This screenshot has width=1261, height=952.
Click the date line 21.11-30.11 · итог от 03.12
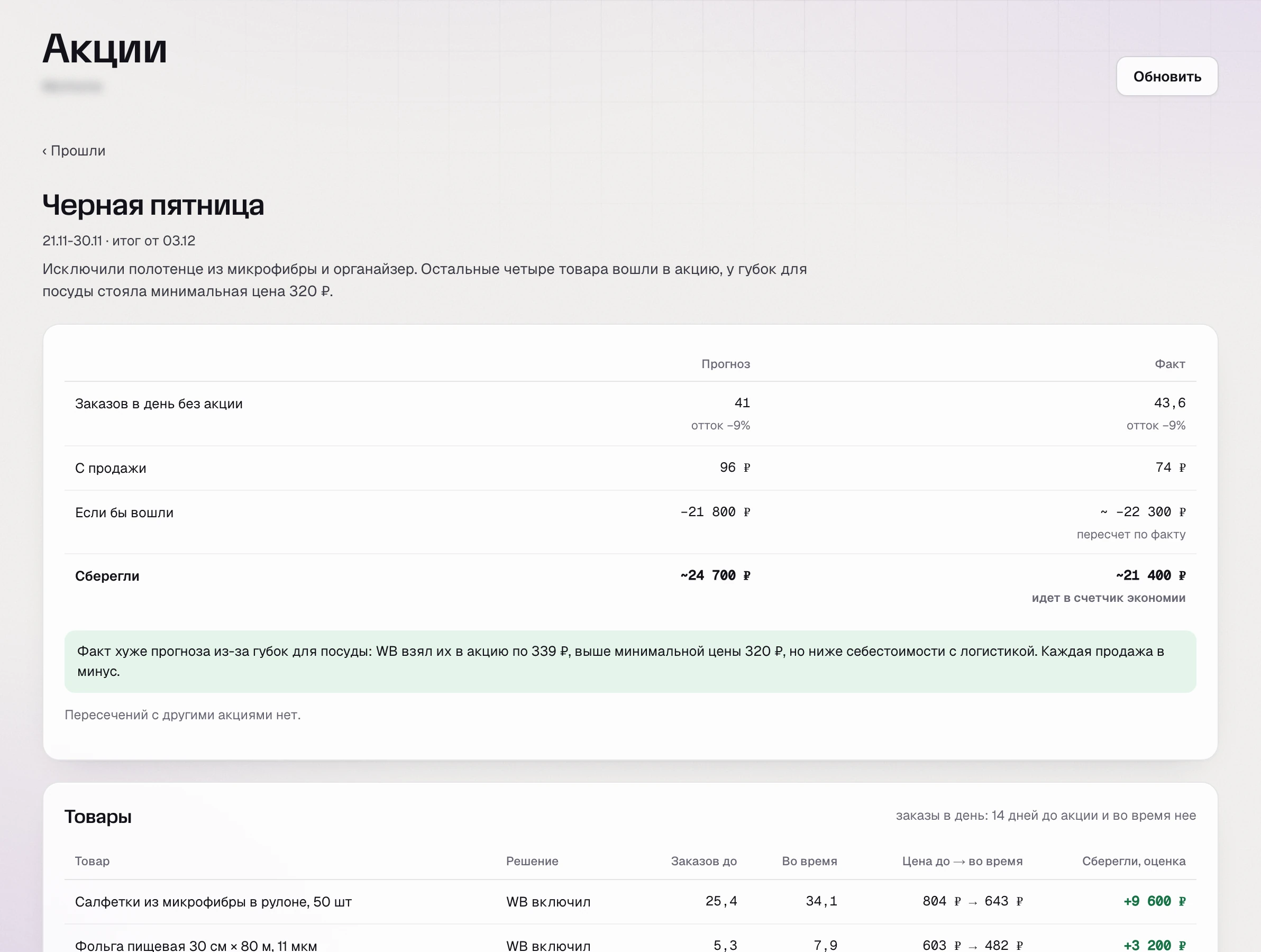click(x=118, y=241)
